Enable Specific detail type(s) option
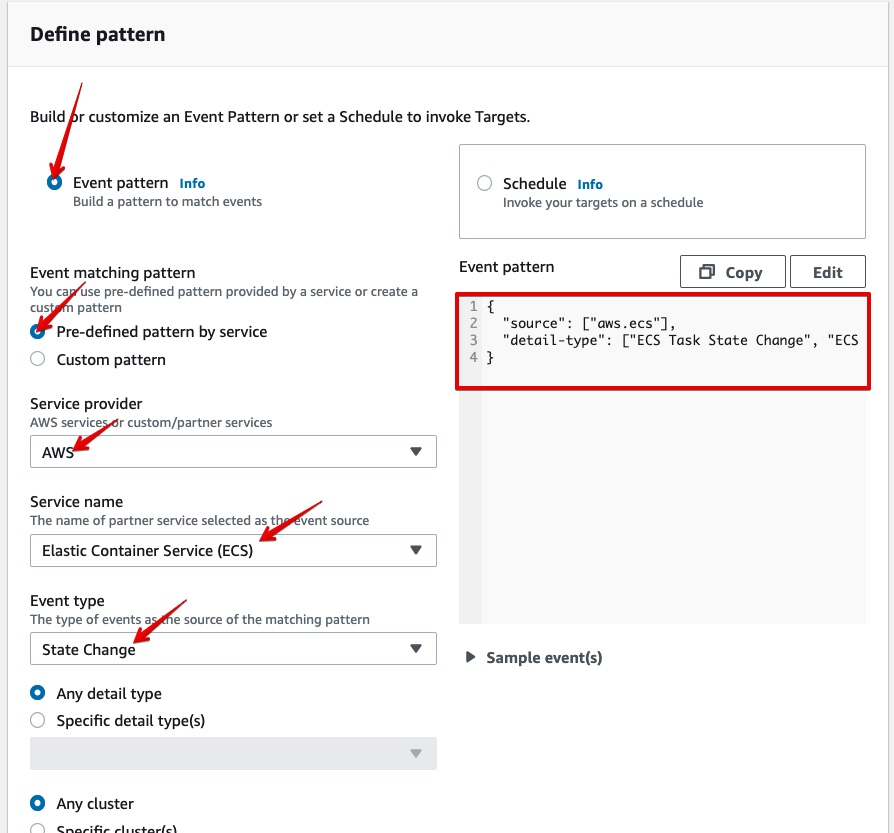The image size is (894, 833). coord(37,720)
